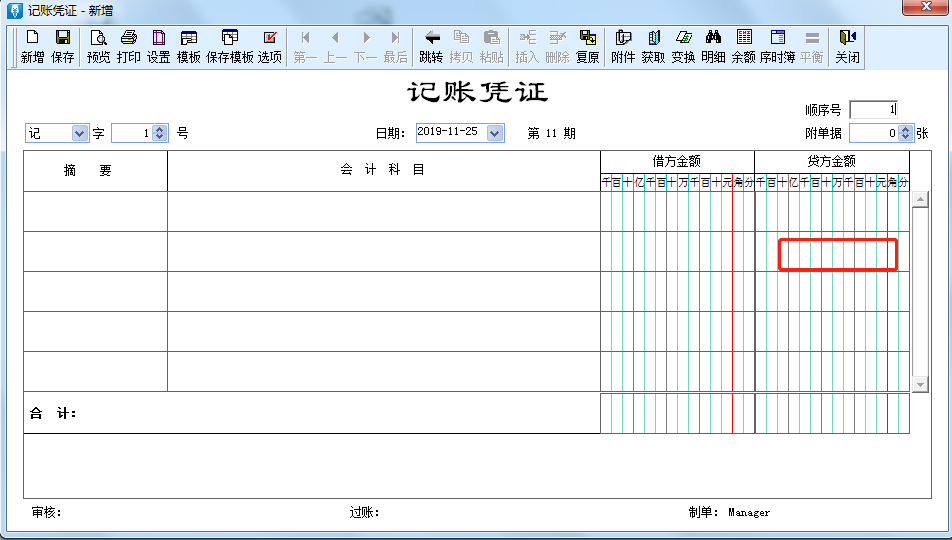Click the 审核 label
952x540 pixels.
(46, 513)
